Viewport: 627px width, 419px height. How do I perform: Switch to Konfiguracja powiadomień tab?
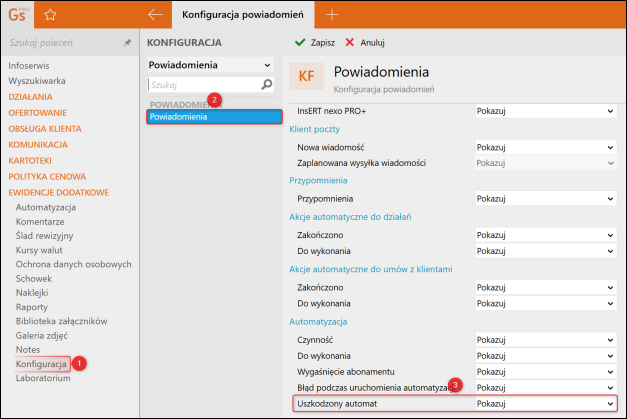coord(245,15)
